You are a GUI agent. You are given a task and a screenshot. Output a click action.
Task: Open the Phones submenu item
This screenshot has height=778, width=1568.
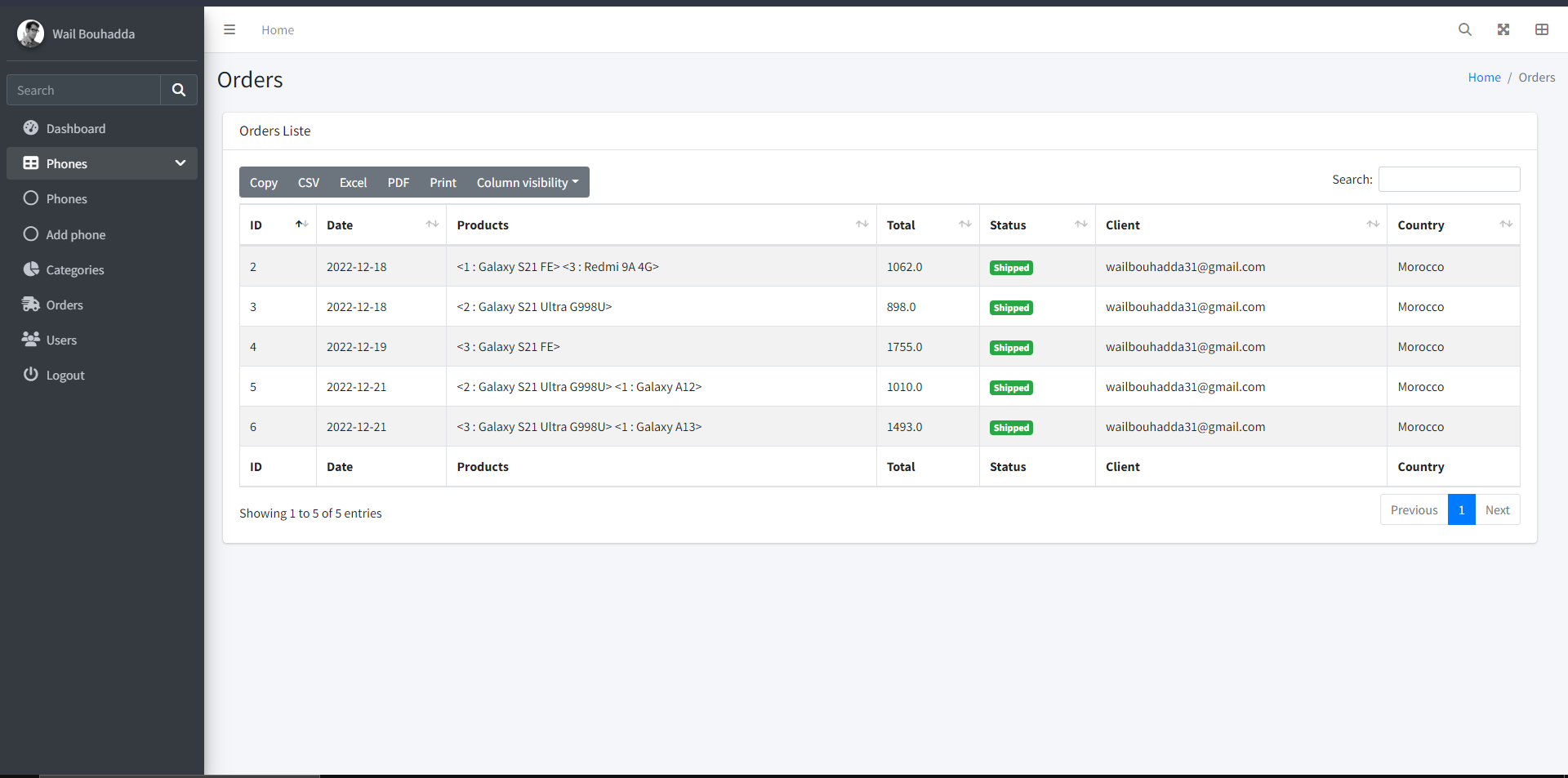pyautogui.click(x=102, y=199)
